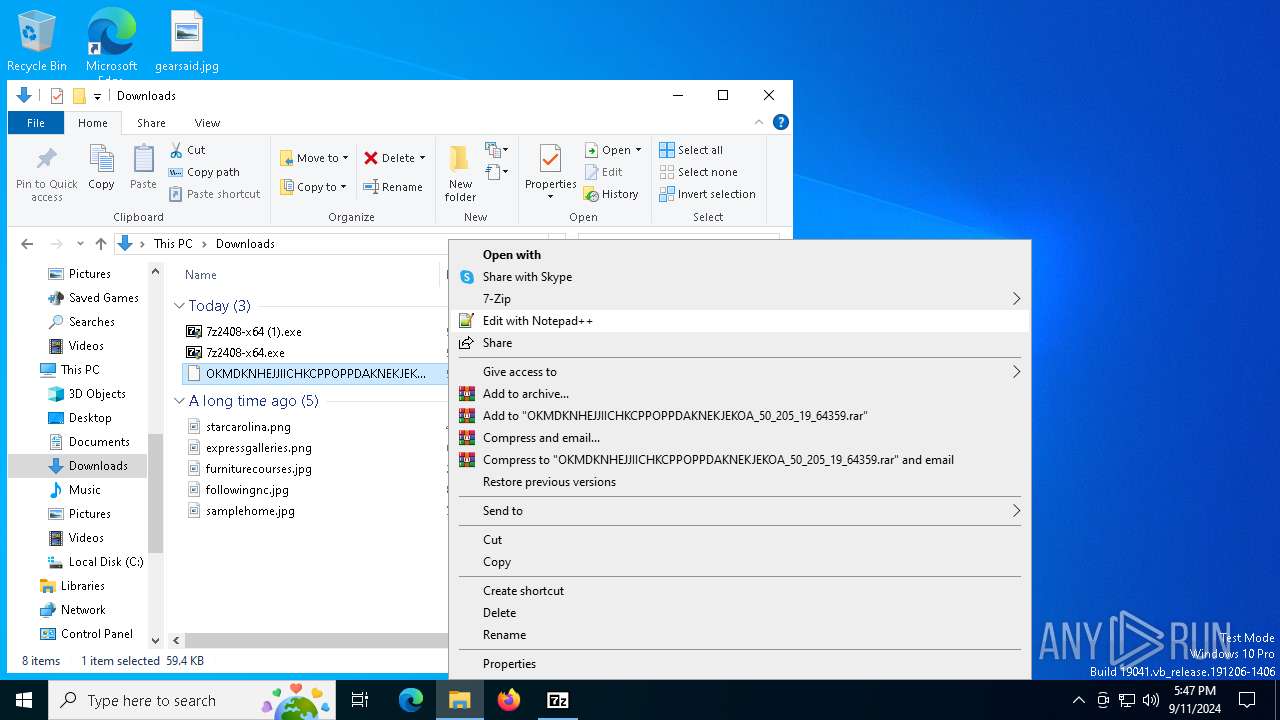Open the Move to dropdown
Viewport: 1280px width, 720px height.
(314, 158)
